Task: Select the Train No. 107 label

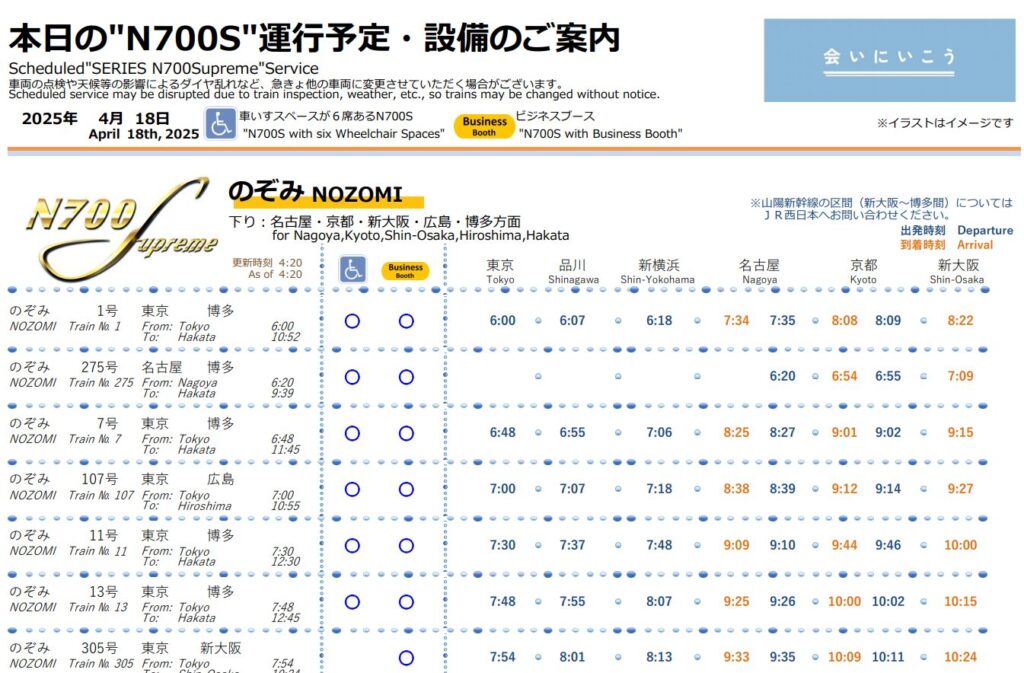Action: 101,495
